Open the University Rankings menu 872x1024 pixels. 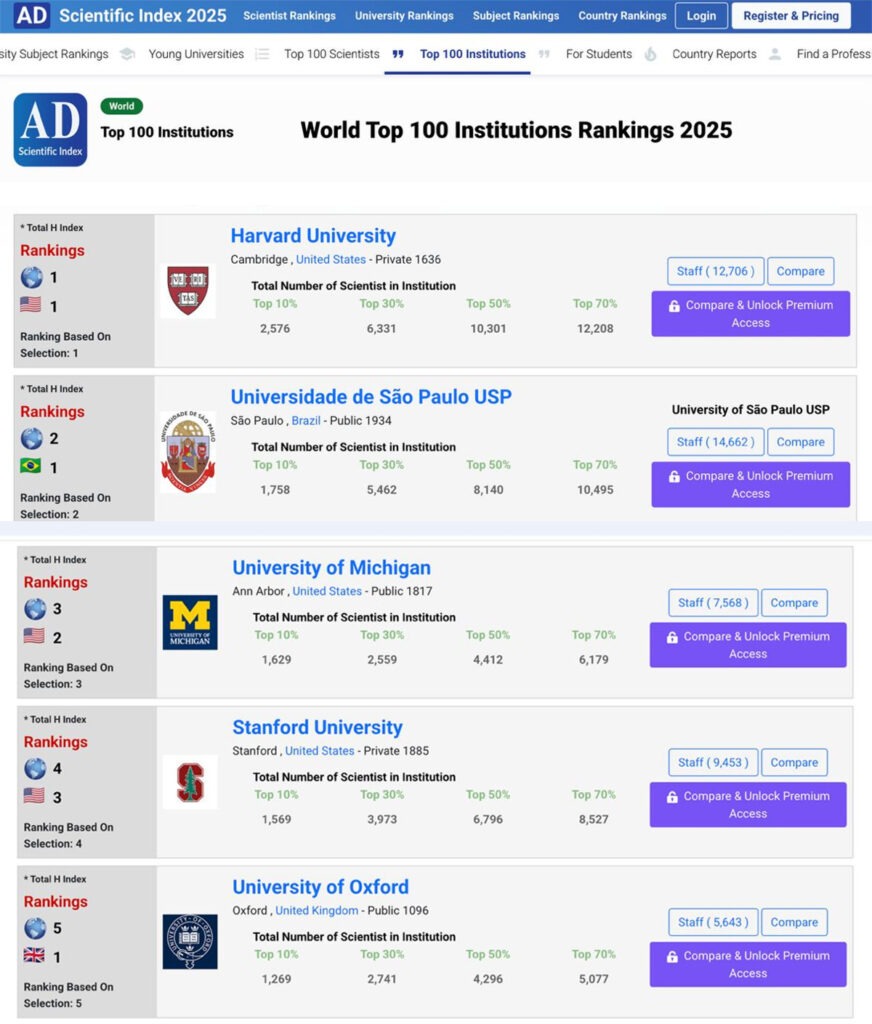[404, 16]
